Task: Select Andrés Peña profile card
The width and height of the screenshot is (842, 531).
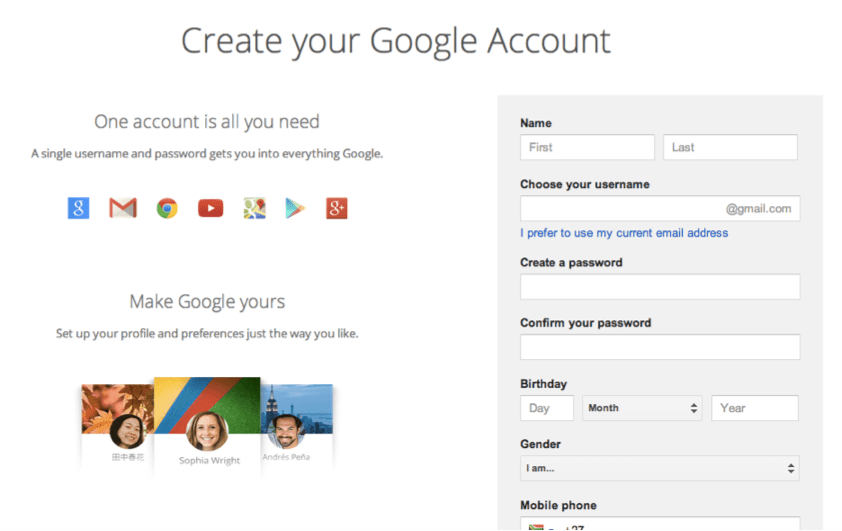Action: tap(296, 424)
